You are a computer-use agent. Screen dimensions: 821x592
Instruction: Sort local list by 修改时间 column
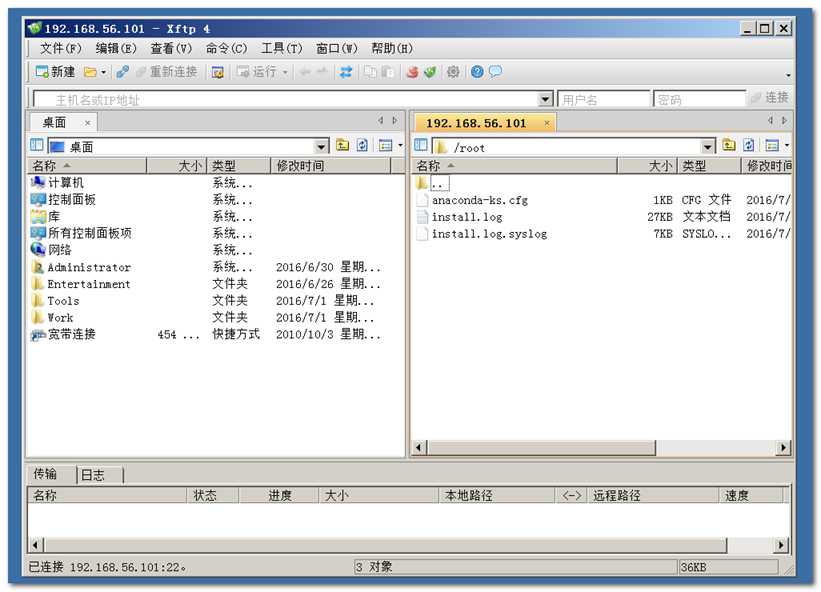pos(331,166)
